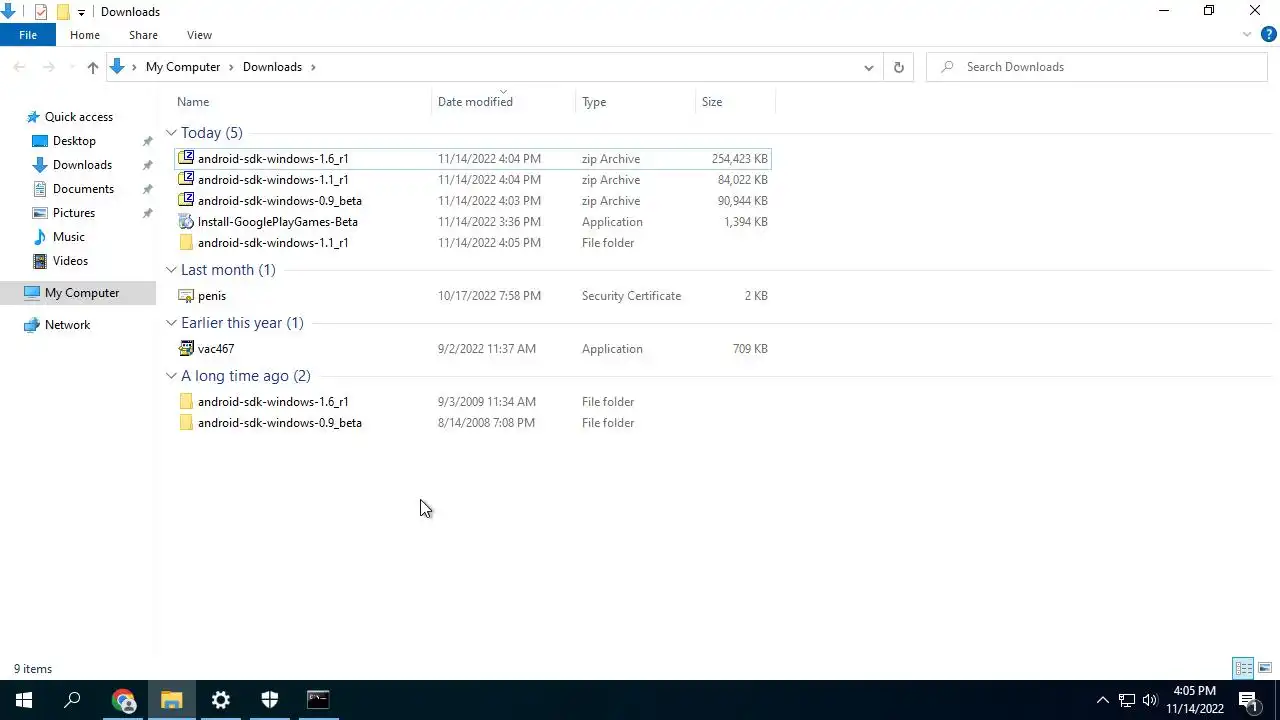Select the Install-GooglePlayGames-Beta application icon
This screenshot has width=1280, height=720.
click(185, 221)
